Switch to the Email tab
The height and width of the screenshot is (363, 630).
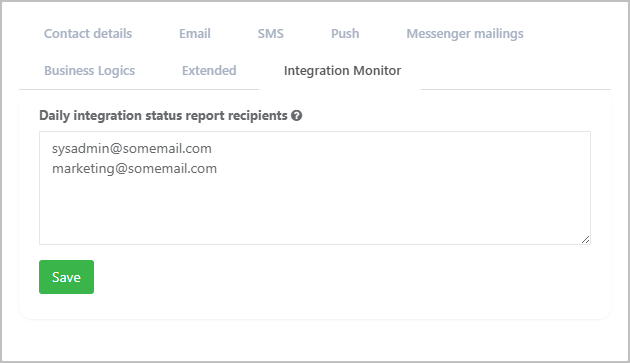pos(195,33)
